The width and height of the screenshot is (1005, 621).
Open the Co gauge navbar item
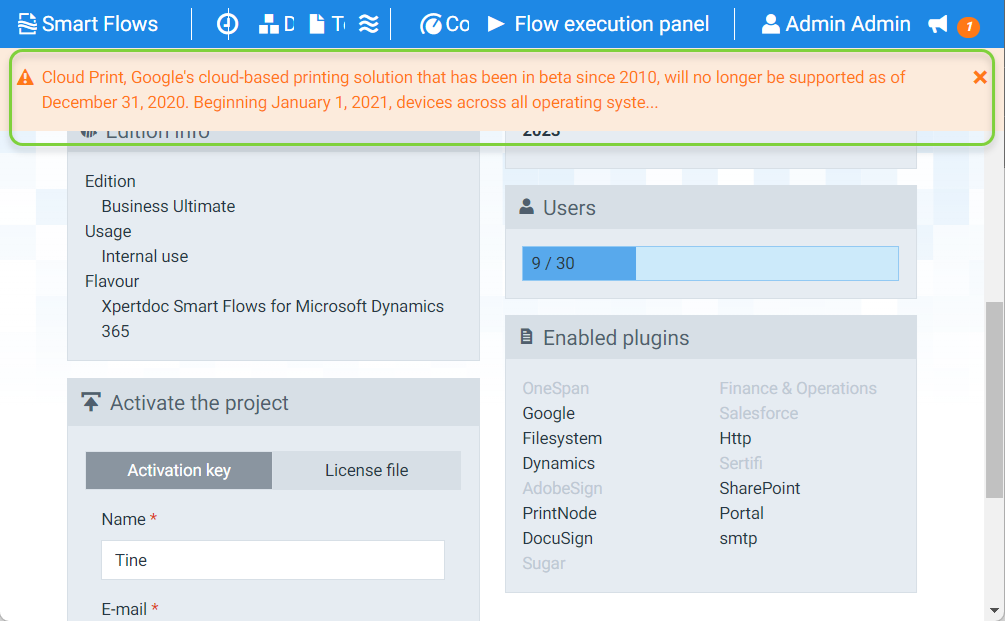[444, 24]
